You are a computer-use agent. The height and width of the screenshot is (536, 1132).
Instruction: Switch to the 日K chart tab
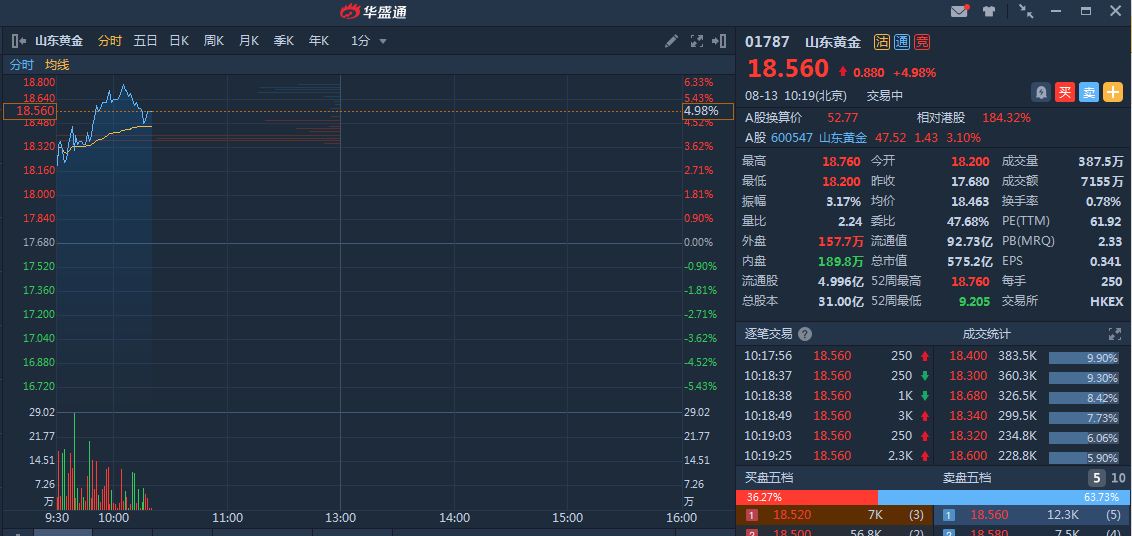click(x=179, y=41)
